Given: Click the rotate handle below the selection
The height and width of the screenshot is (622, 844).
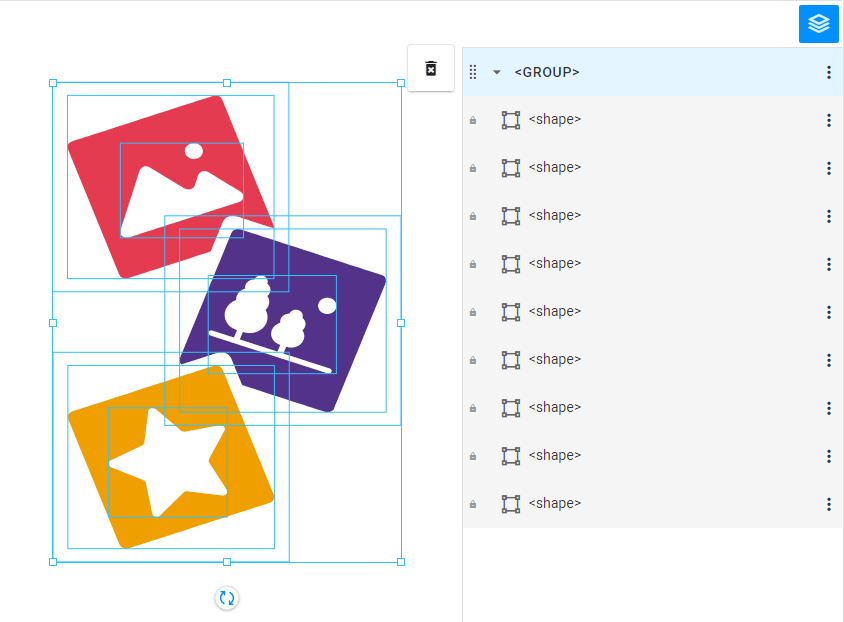Looking at the screenshot, I should [227, 598].
